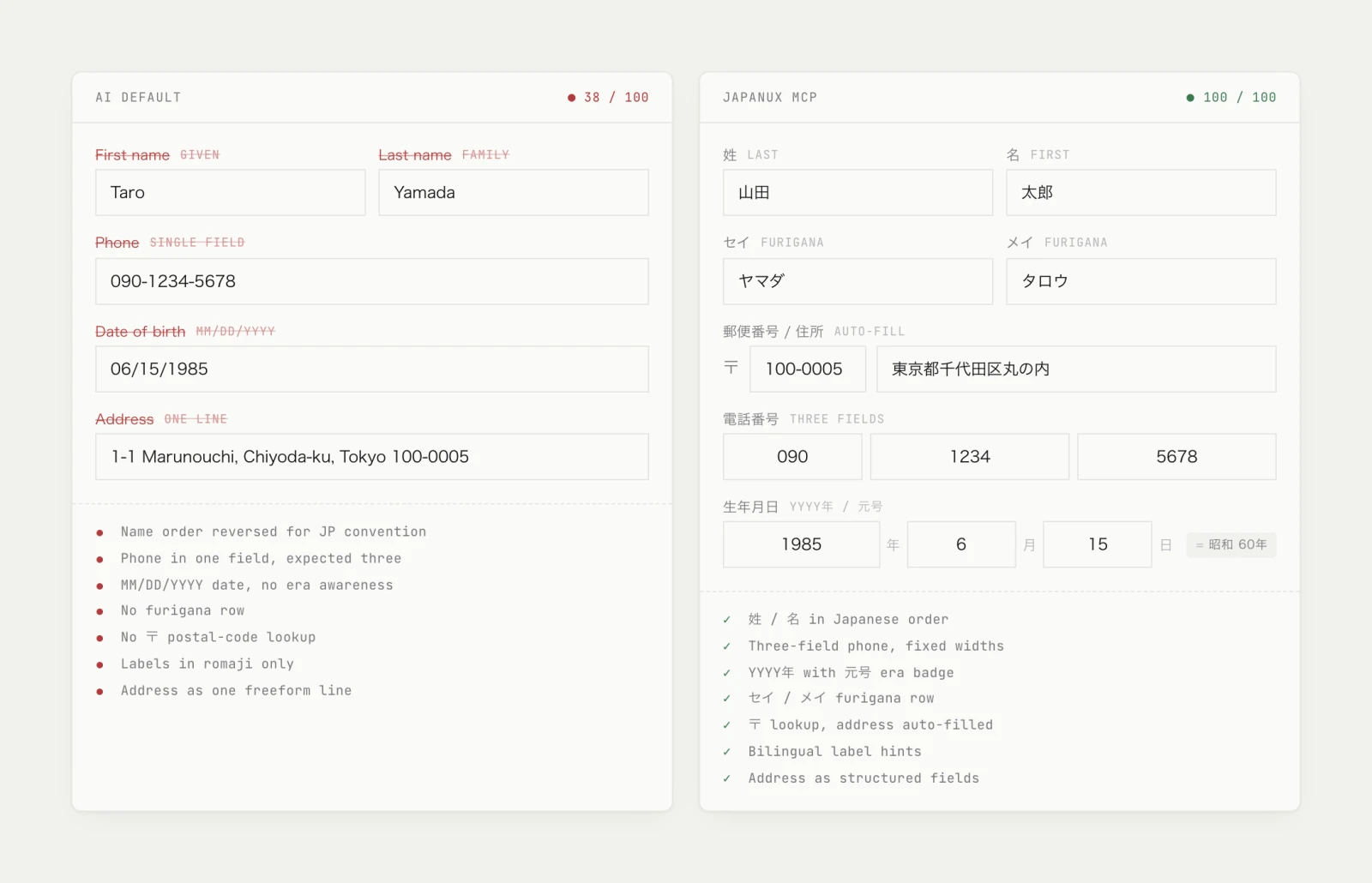
Task: Click the one-line Address field
Action: point(372,457)
